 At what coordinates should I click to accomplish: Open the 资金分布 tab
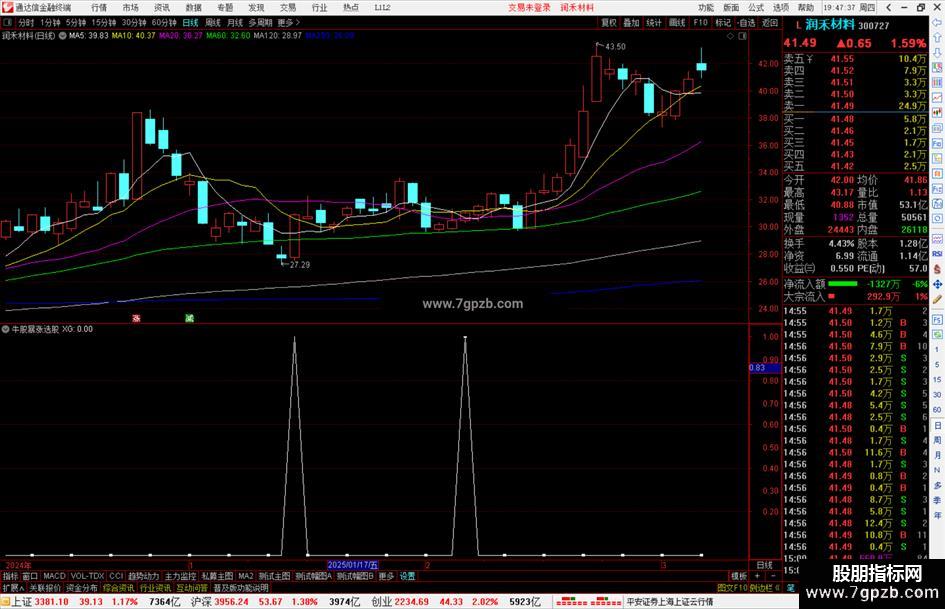coord(81,588)
